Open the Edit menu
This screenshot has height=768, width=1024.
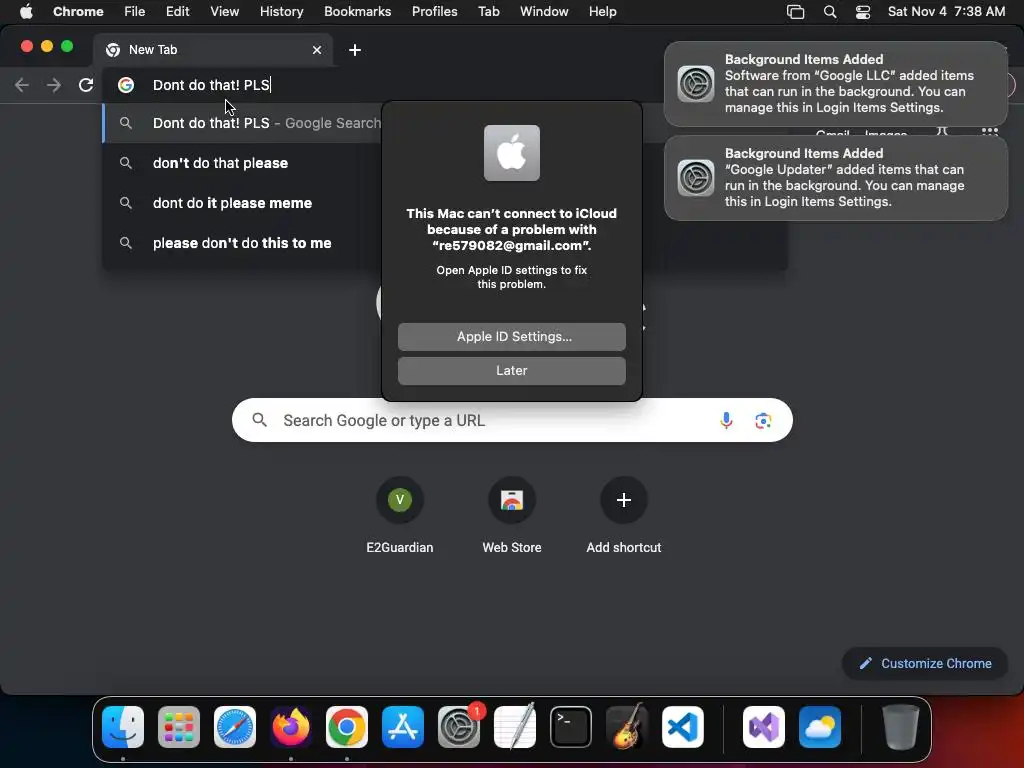[177, 11]
